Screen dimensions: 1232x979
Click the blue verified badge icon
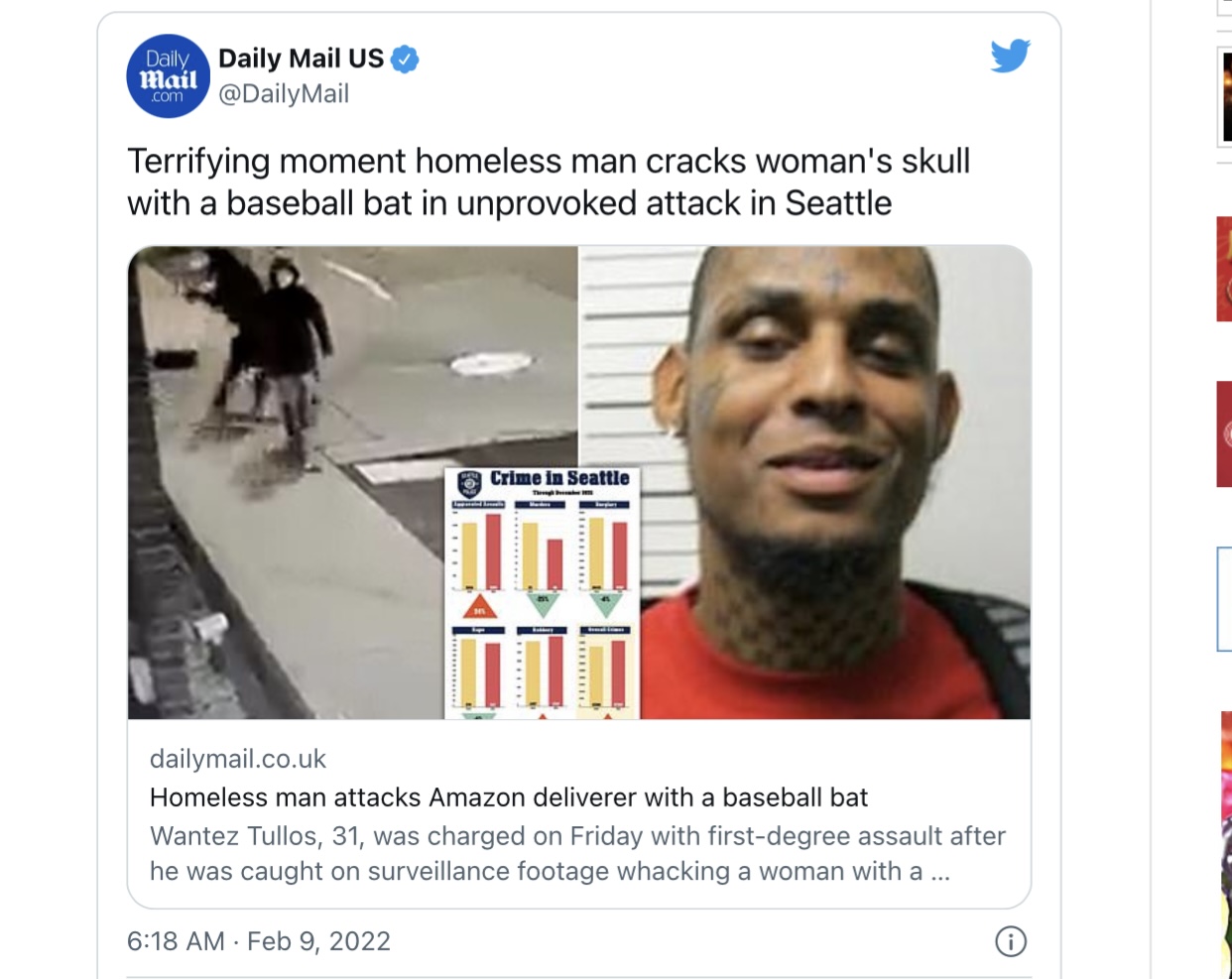pyautogui.click(x=405, y=60)
